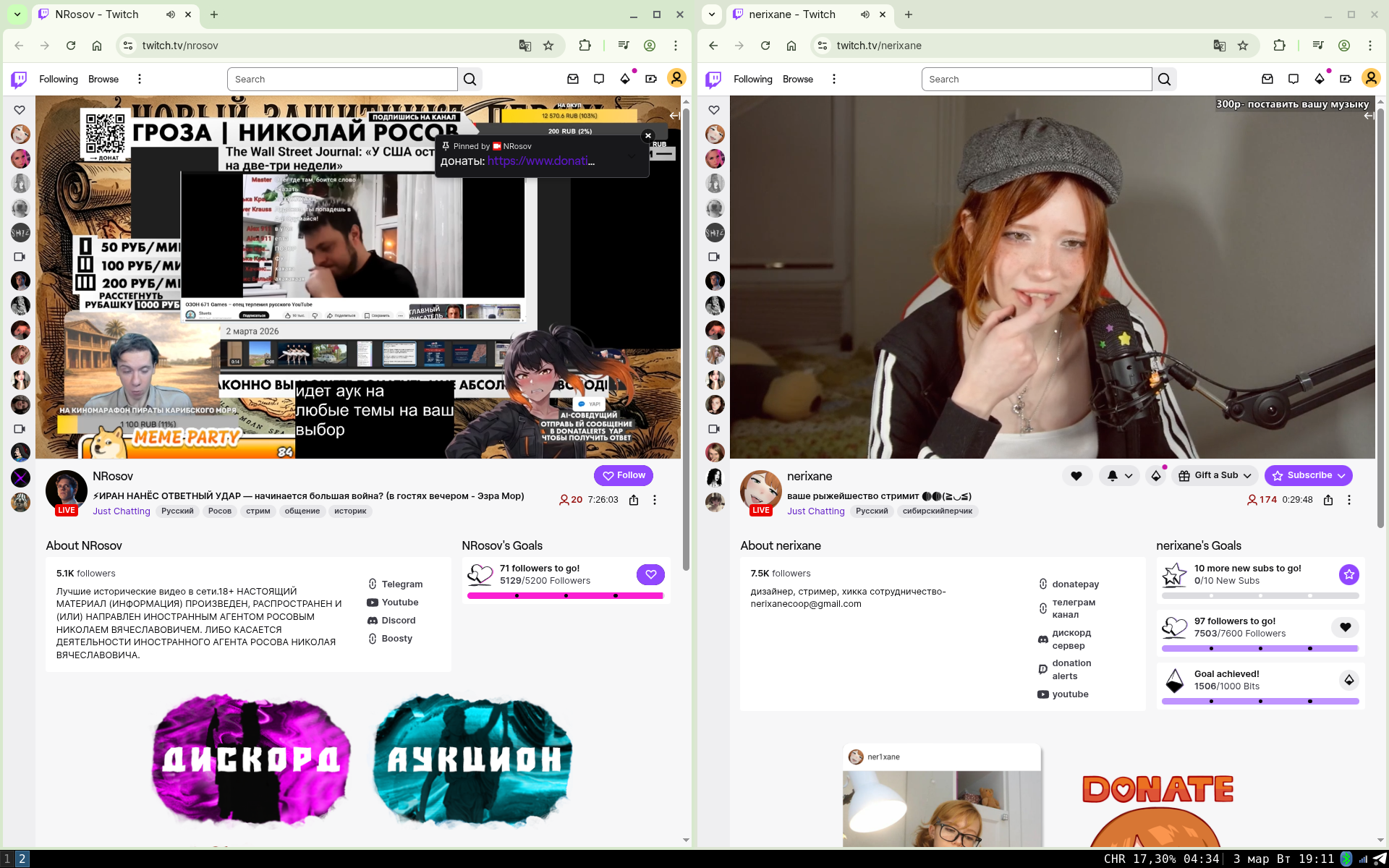The image size is (1389, 868).
Task: Open Browse in NRosov window navigation
Action: [103, 79]
